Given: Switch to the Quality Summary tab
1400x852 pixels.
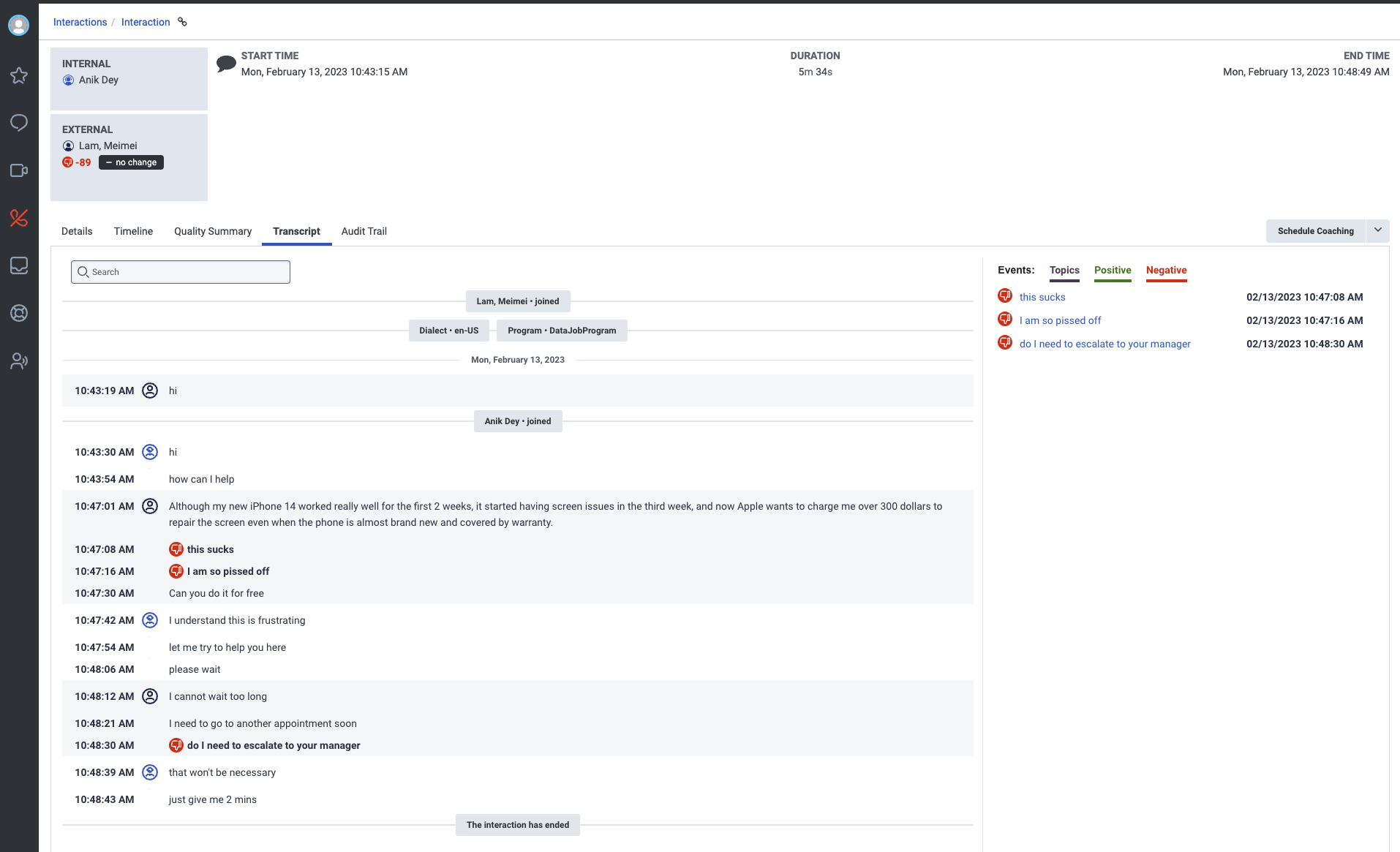Looking at the screenshot, I should [x=212, y=231].
